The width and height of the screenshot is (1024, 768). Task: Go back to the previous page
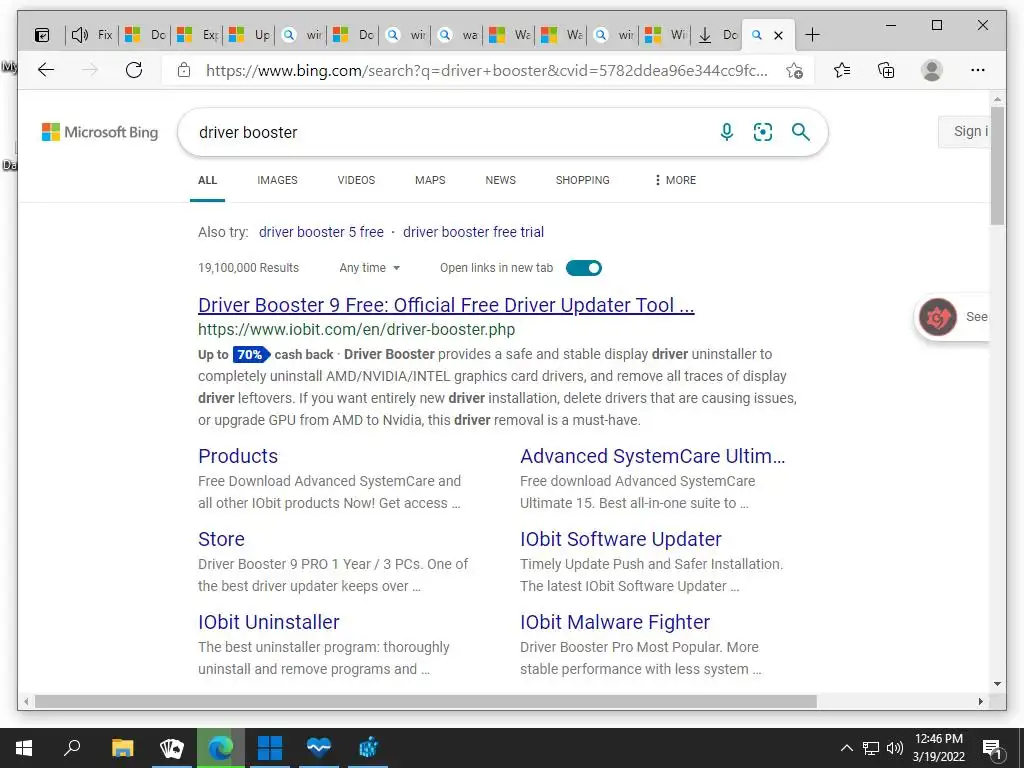pos(46,70)
